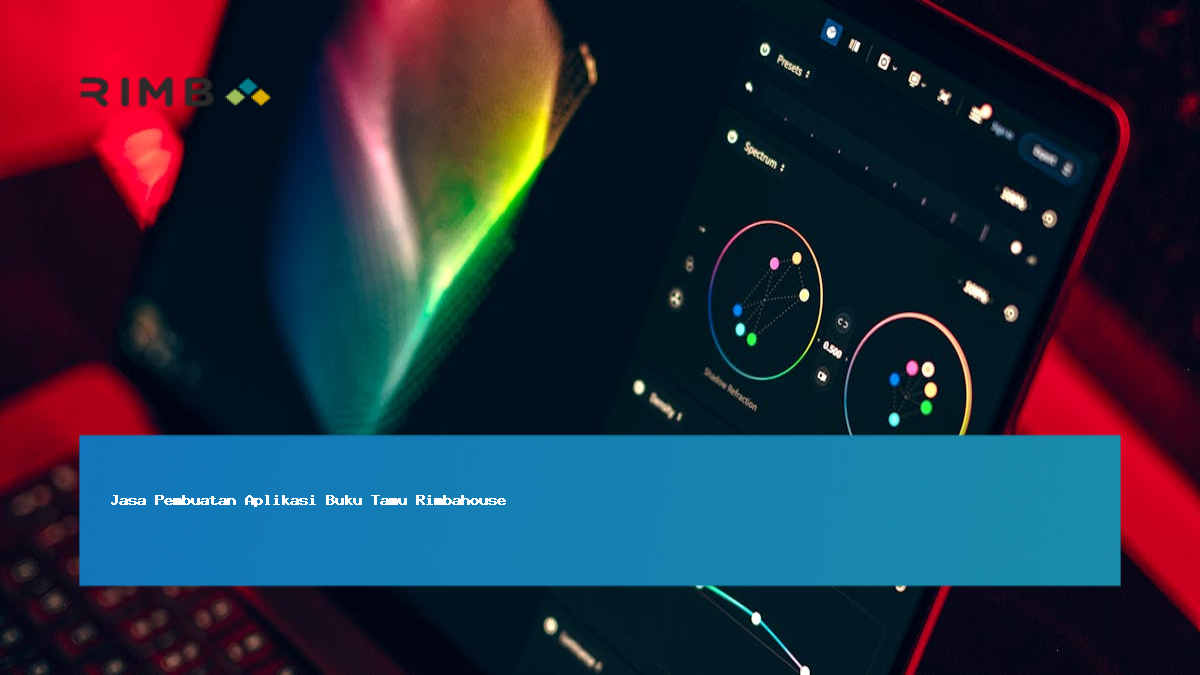
Task: Toggle the power switch beside Presets
Action: point(765,48)
